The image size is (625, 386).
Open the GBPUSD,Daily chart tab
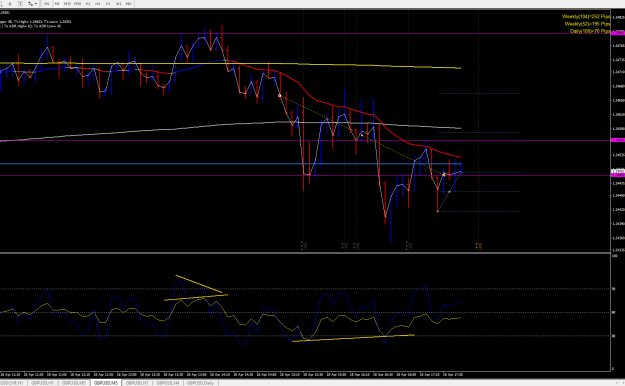[x=200, y=383]
